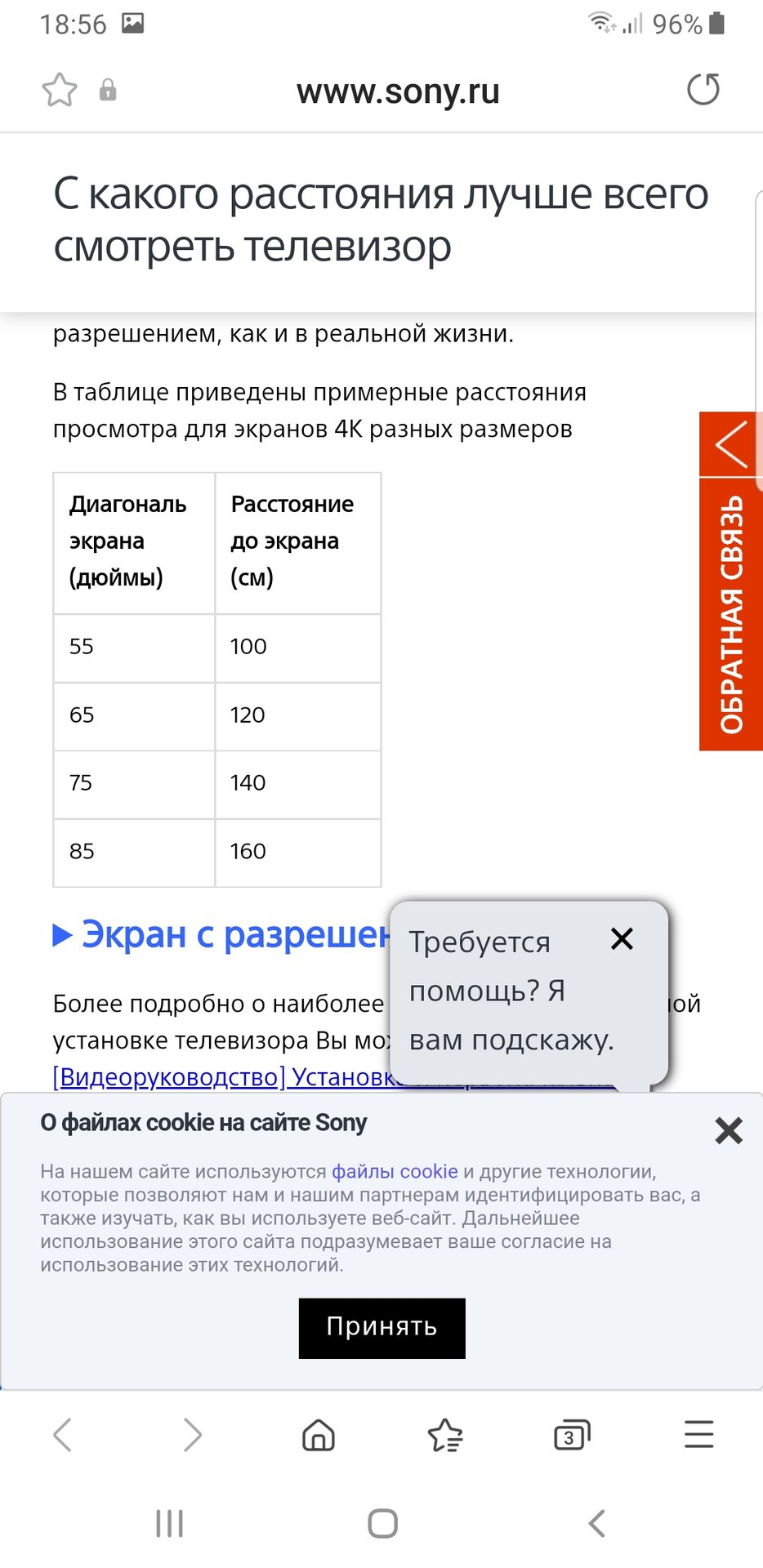Open the bookmarks list star icon
Screen dimensions: 763x1568
pos(445,1435)
